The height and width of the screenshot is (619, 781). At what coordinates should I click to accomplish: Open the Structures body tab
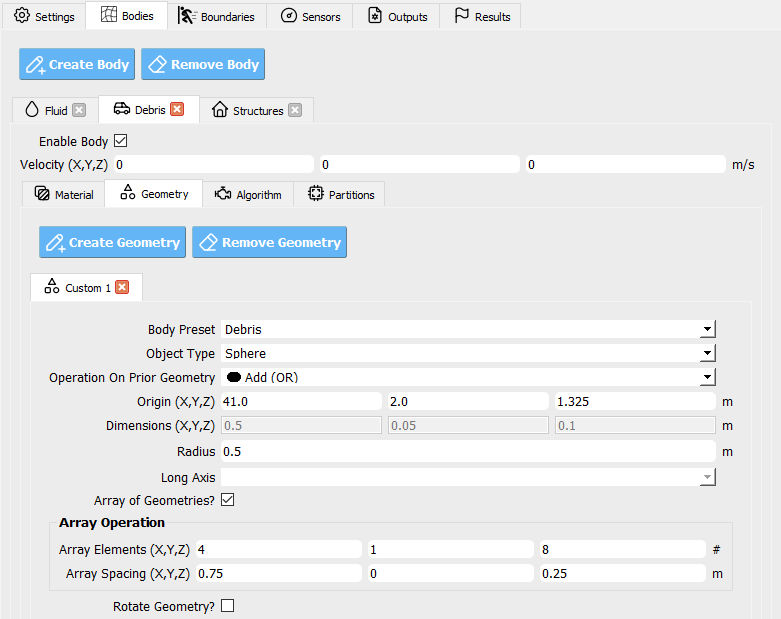point(257,110)
